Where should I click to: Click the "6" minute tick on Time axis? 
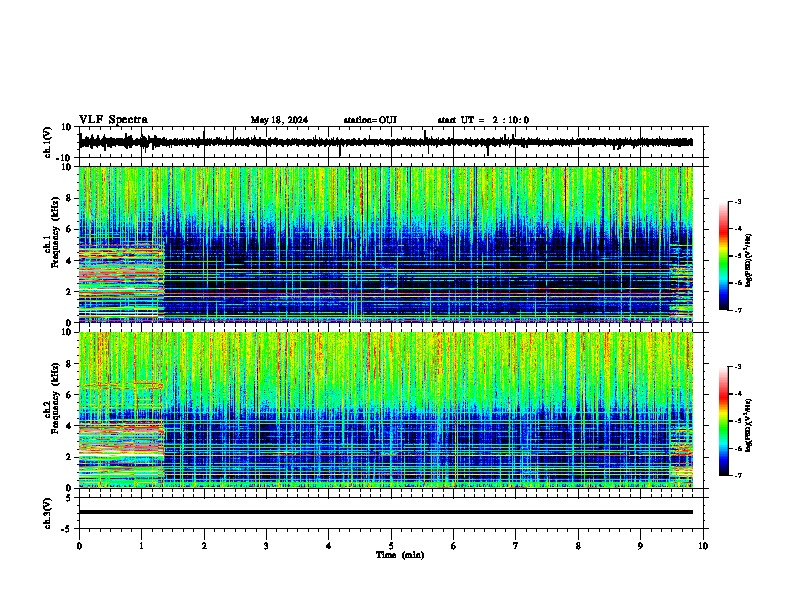[454, 546]
